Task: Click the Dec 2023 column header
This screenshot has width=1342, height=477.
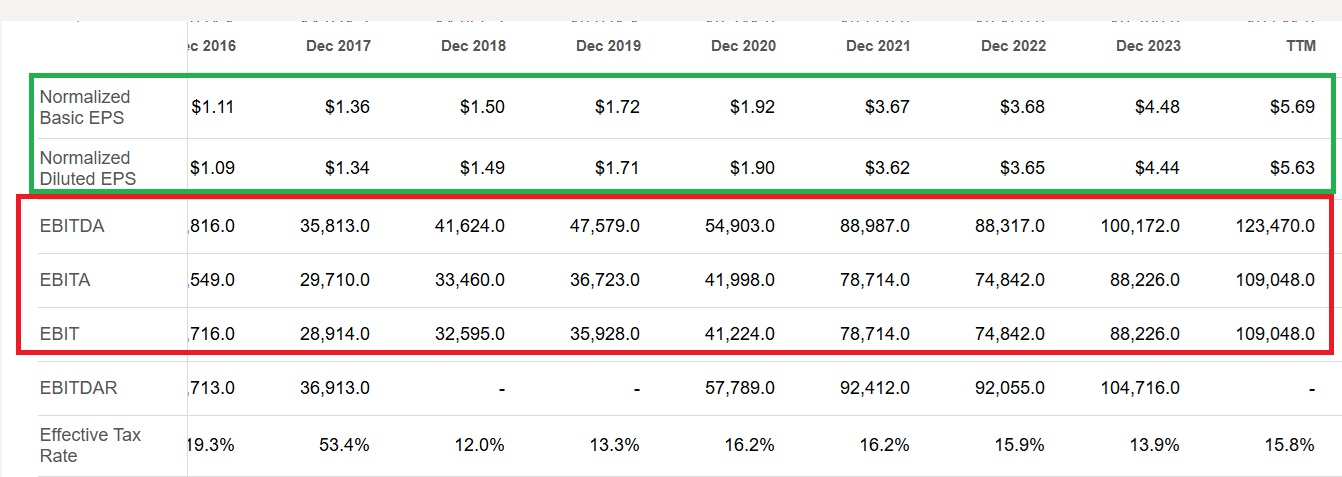Action: [1148, 46]
